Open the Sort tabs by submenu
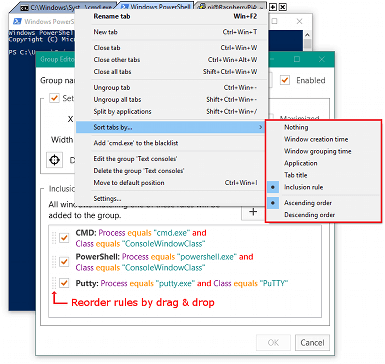The height and width of the screenshot is (364, 385). (171, 127)
